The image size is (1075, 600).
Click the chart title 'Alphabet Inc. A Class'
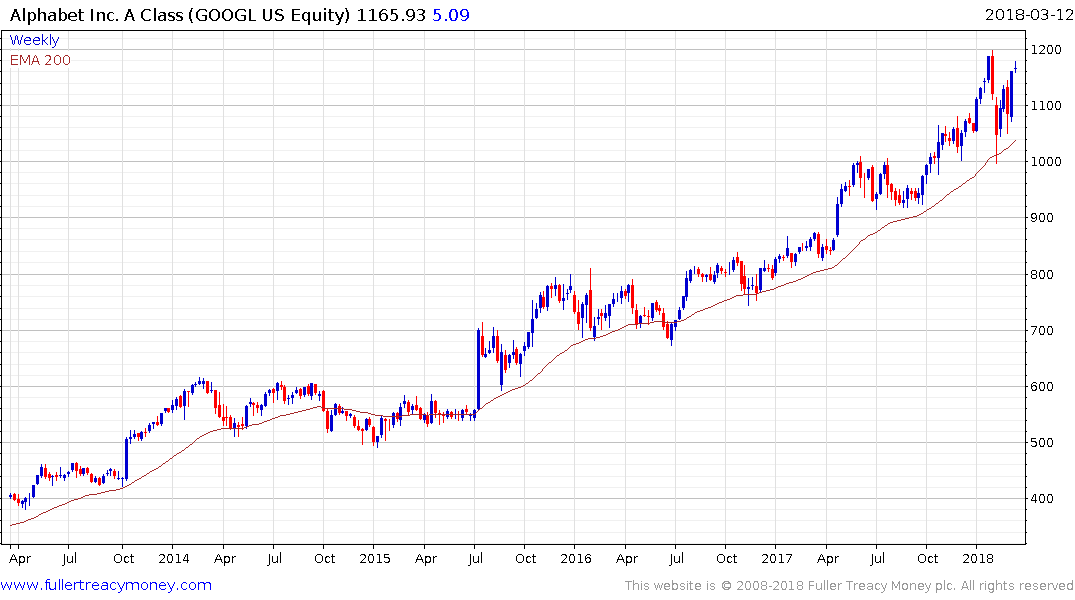pyautogui.click(x=97, y=14)
